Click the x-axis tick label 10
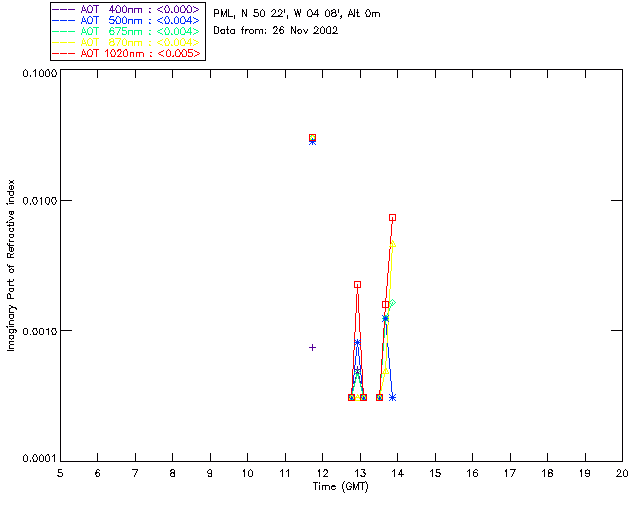Screen dimensions: 640x512 point(247,473)
